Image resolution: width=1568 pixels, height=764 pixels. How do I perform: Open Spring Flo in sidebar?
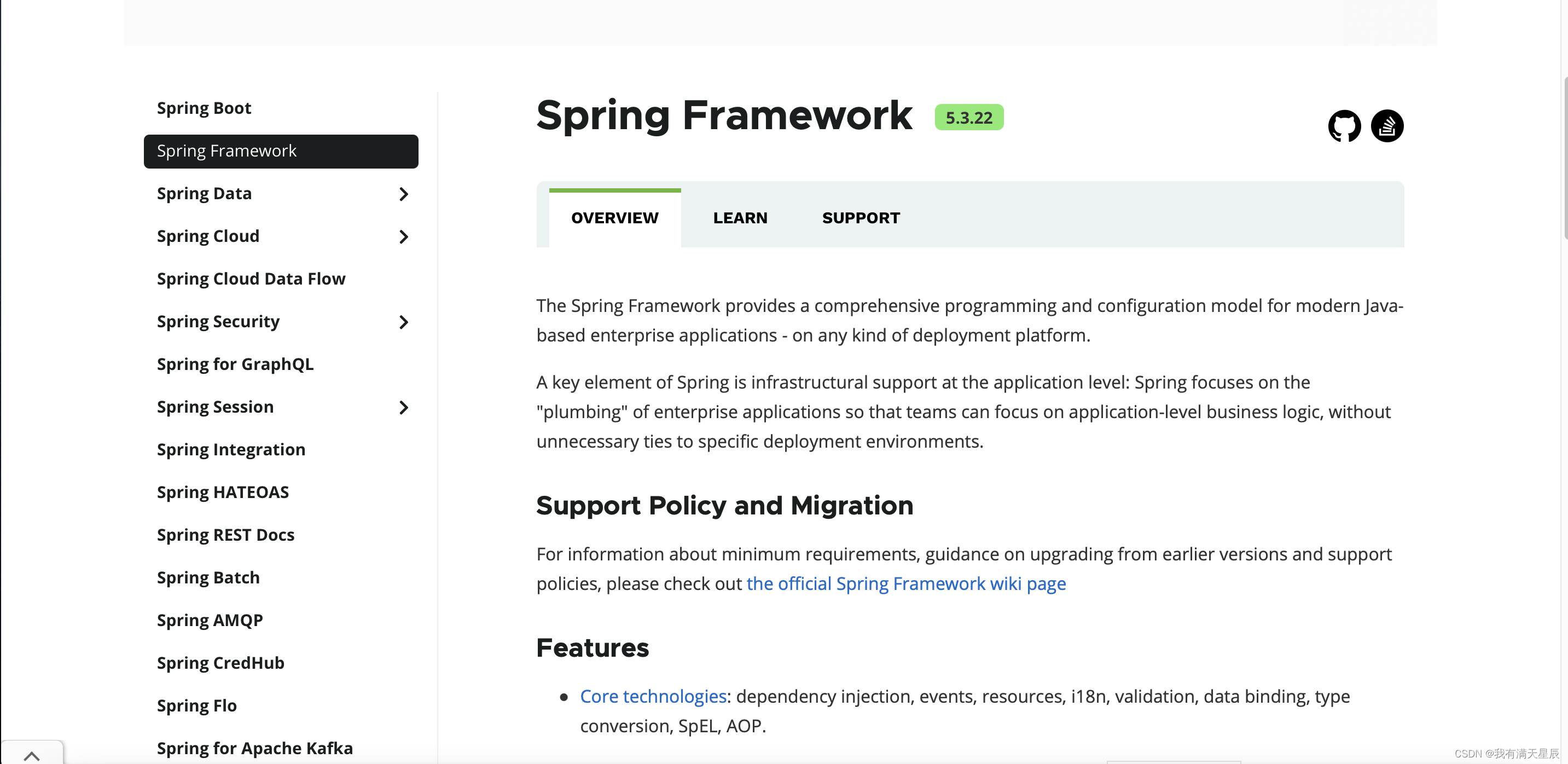click(x=196, y=705)
